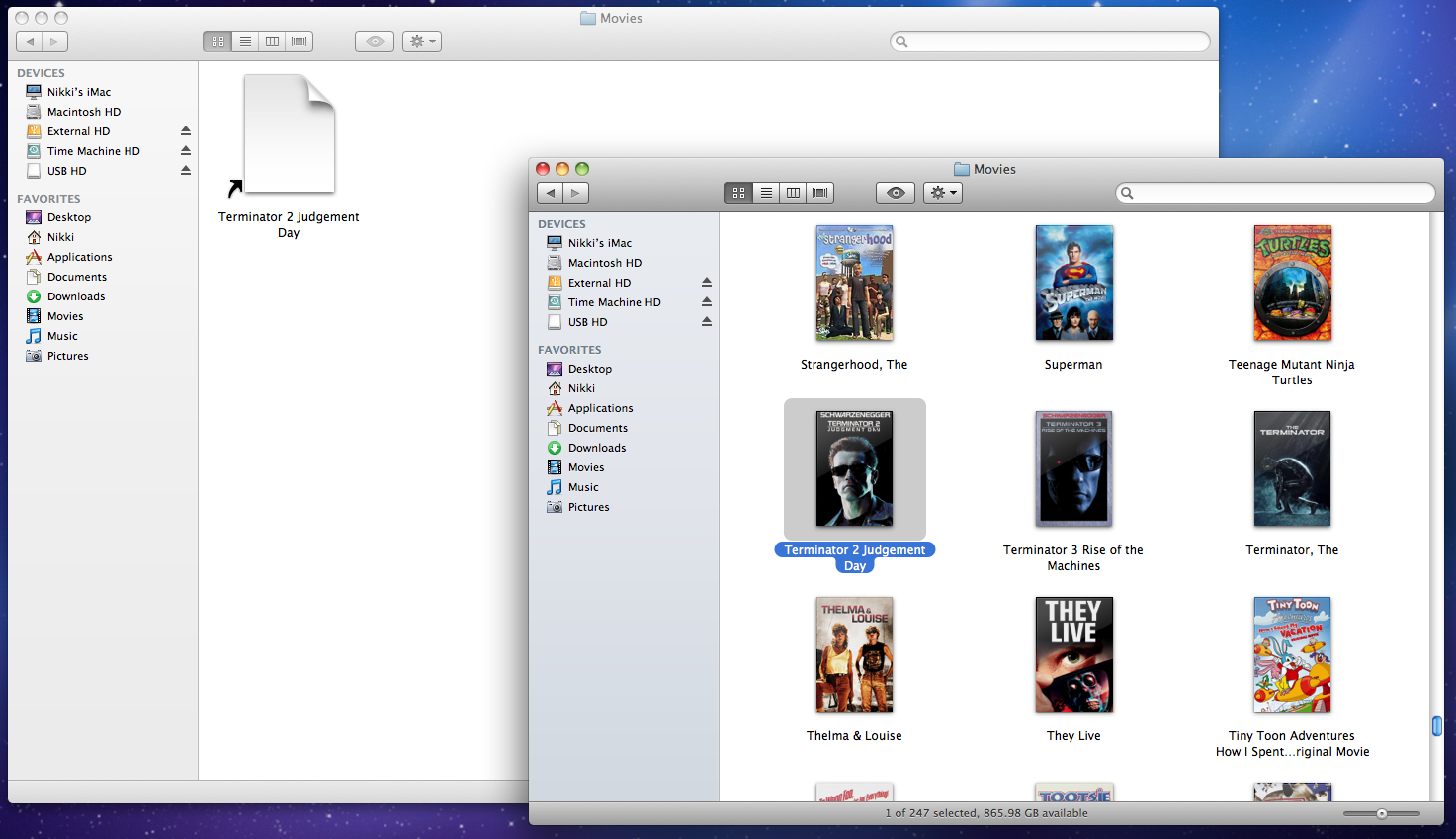The image size is (1456, 839).
Task: Open Desktop favorite in rear window sidebar
Action: (x=69, y=217)
